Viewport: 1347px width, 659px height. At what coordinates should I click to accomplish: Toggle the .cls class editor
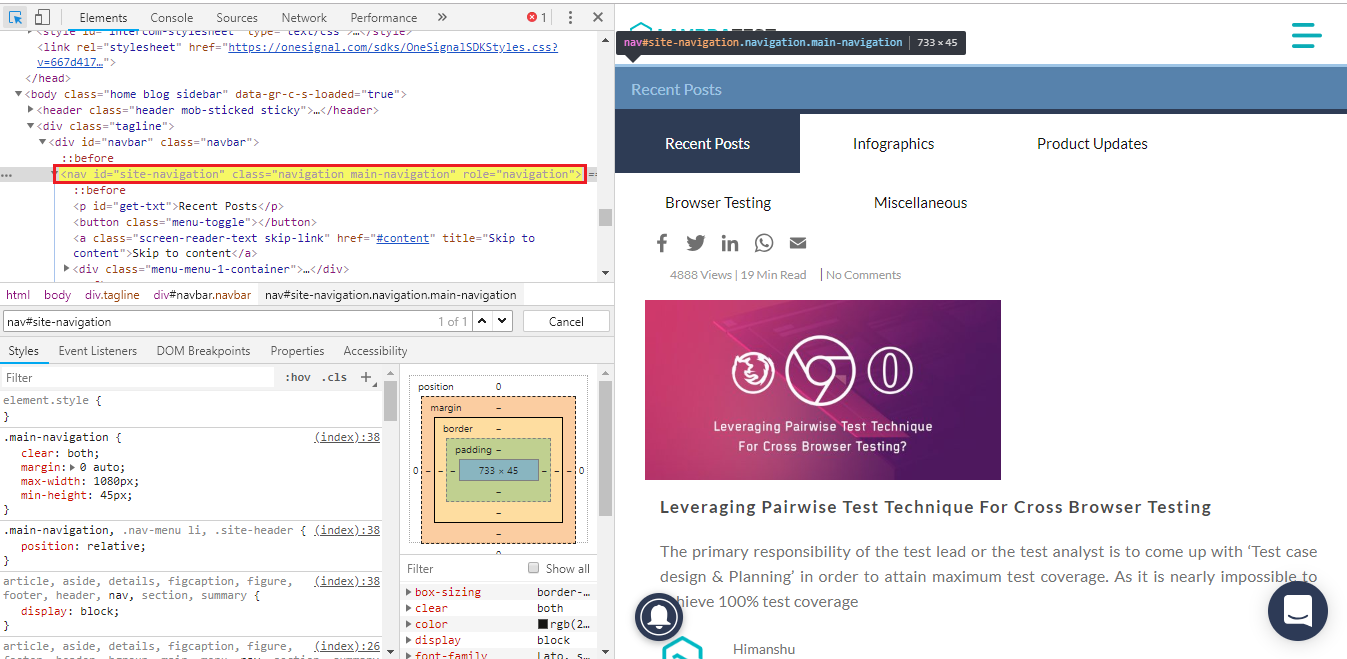336,377
